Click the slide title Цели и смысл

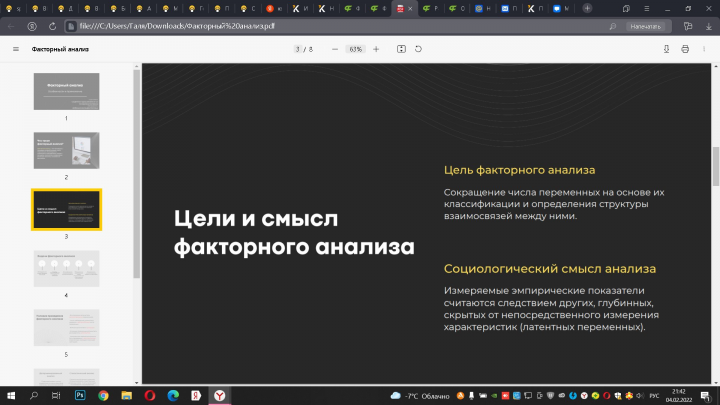(256, 219)
